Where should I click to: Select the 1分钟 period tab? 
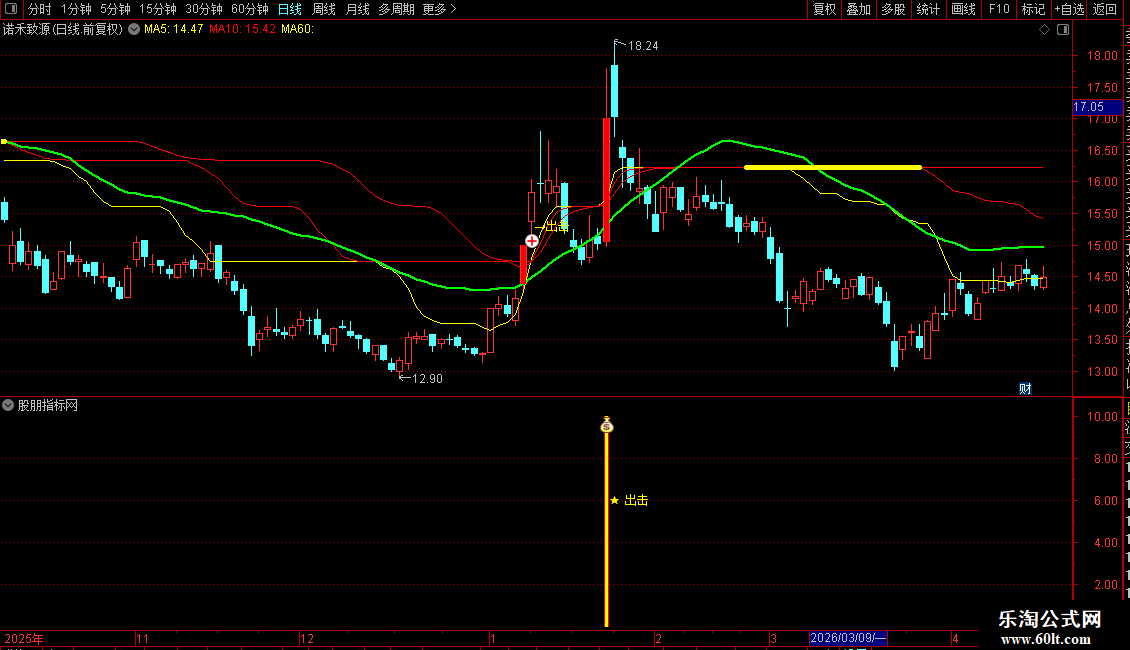(x=76, y=9)
